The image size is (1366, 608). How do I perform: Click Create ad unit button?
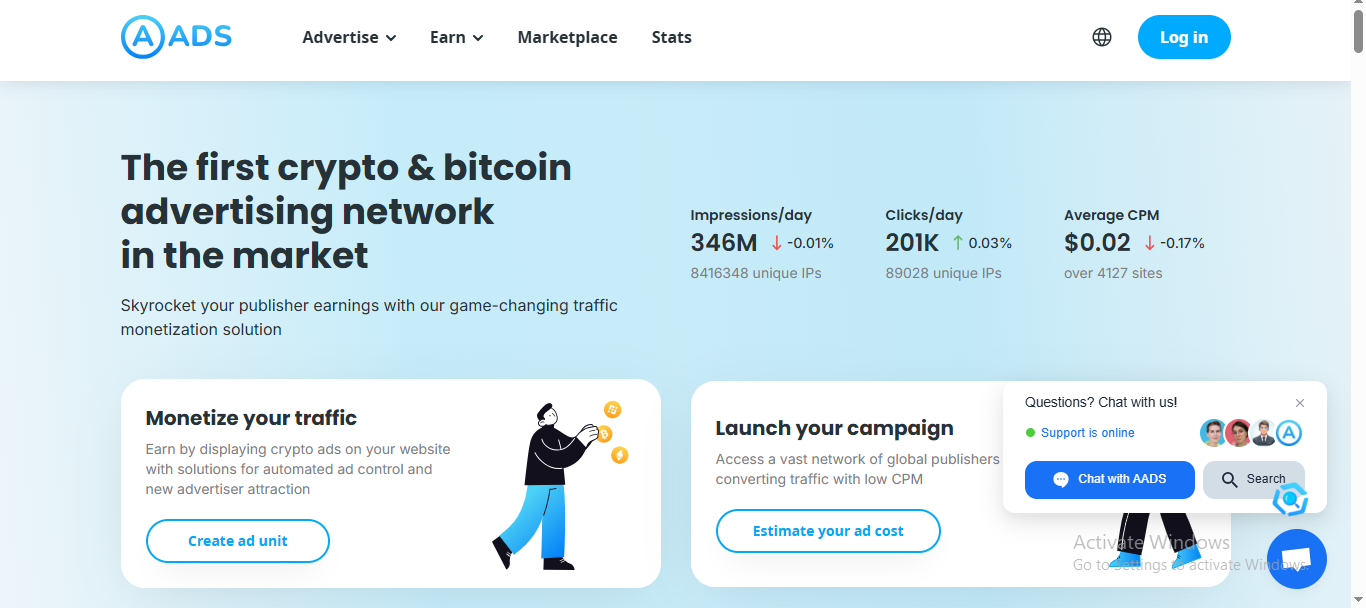point(238,541)
